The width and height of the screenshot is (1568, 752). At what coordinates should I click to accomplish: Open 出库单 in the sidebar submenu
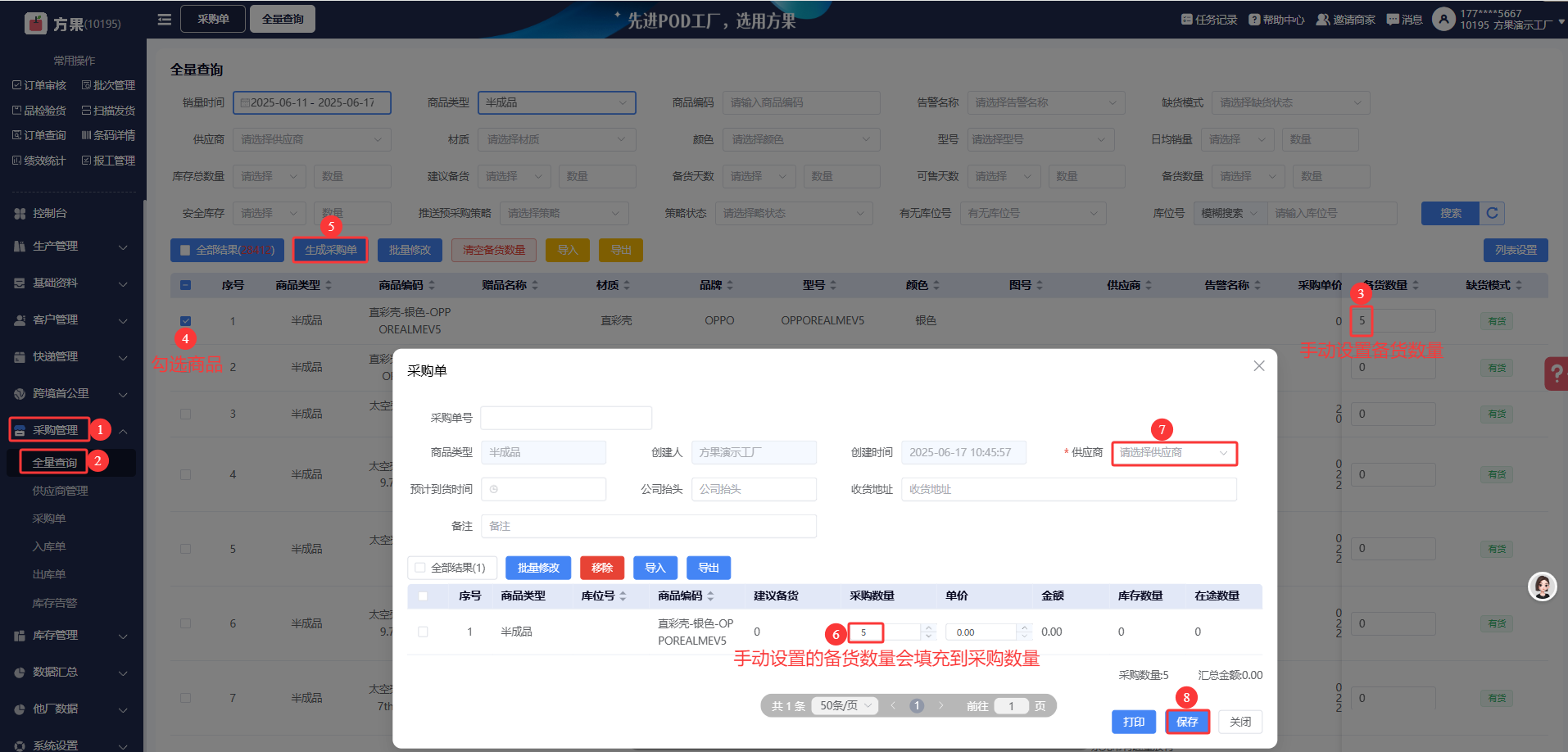click(x=49, y=574)
